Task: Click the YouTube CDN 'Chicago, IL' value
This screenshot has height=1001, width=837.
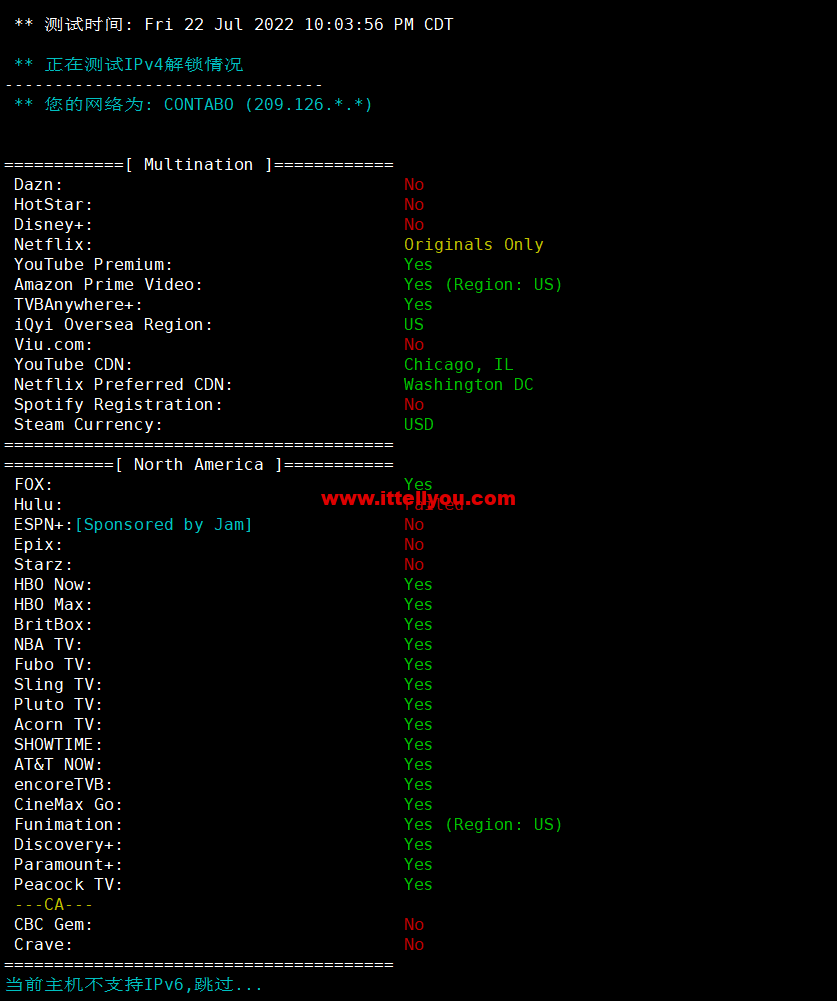Action: pyautogui.click(x=458, y=365)
